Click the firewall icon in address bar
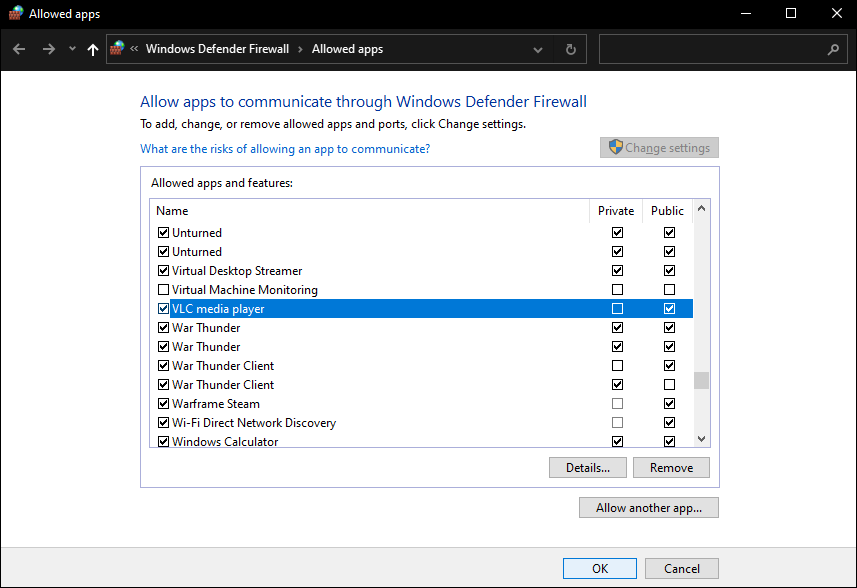This screenshot has height=588, width=857. pyautogui.click(x=118, y=48)
